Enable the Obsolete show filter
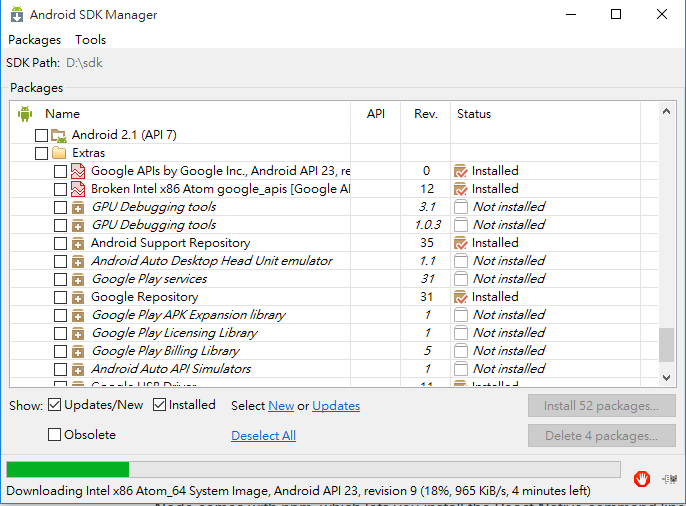Screen dimensions: 686x506 click(x=54, y=435)
